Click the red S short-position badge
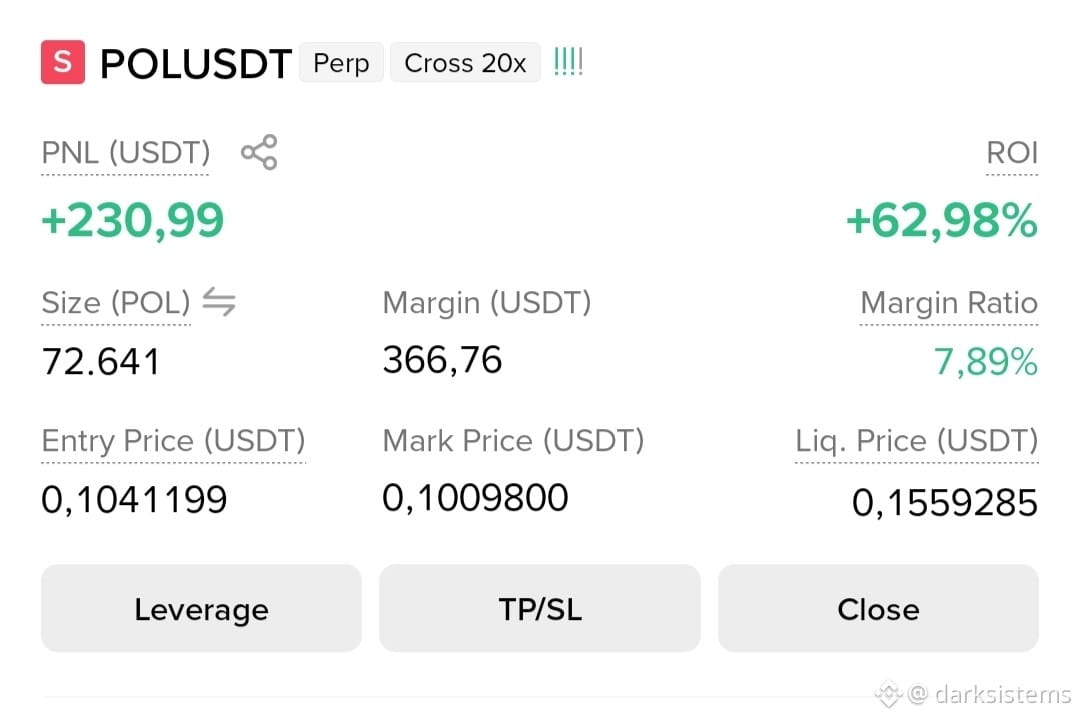 [63, 62]
